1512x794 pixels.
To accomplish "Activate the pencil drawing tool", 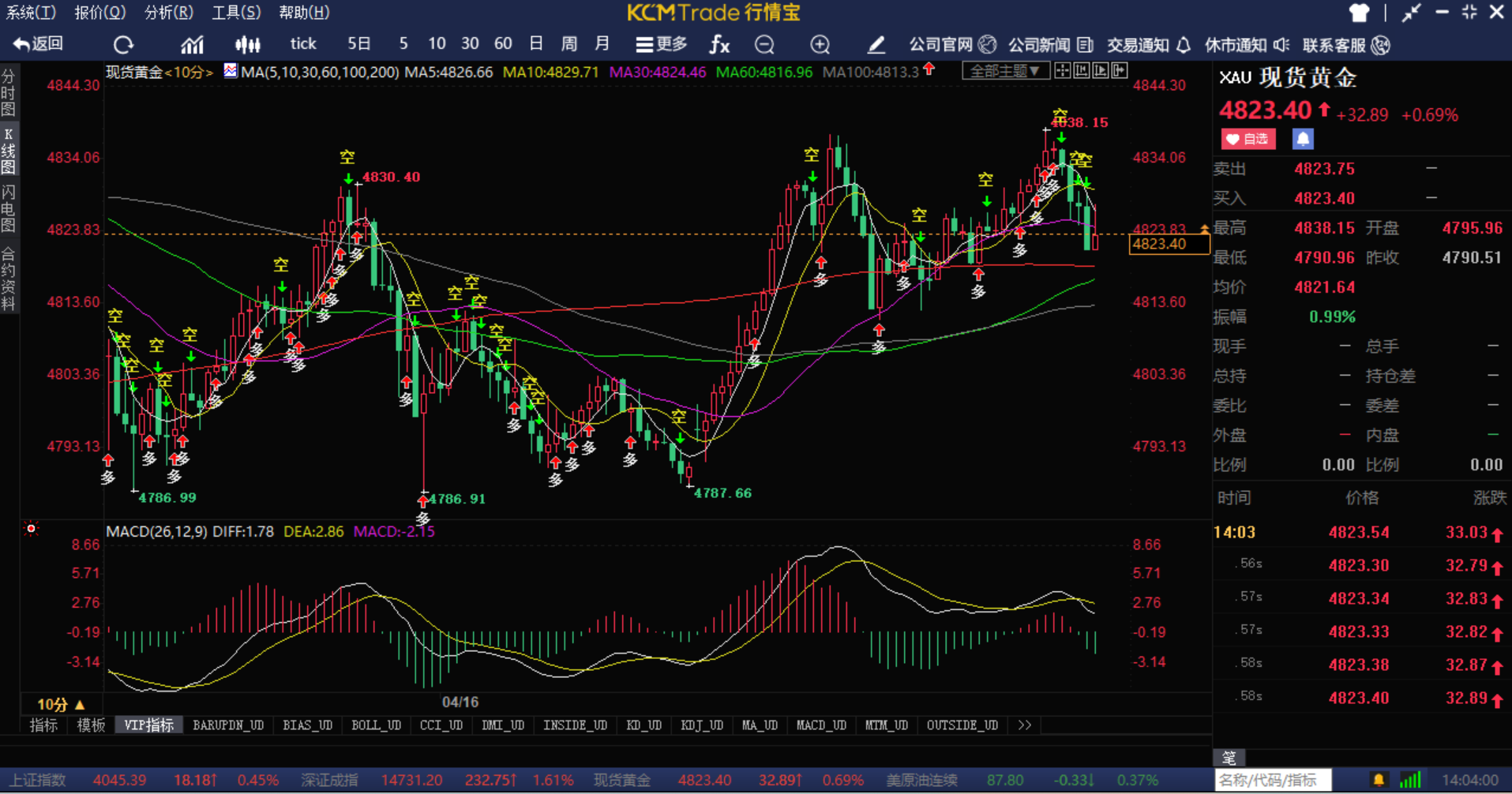I will [876, 45].
